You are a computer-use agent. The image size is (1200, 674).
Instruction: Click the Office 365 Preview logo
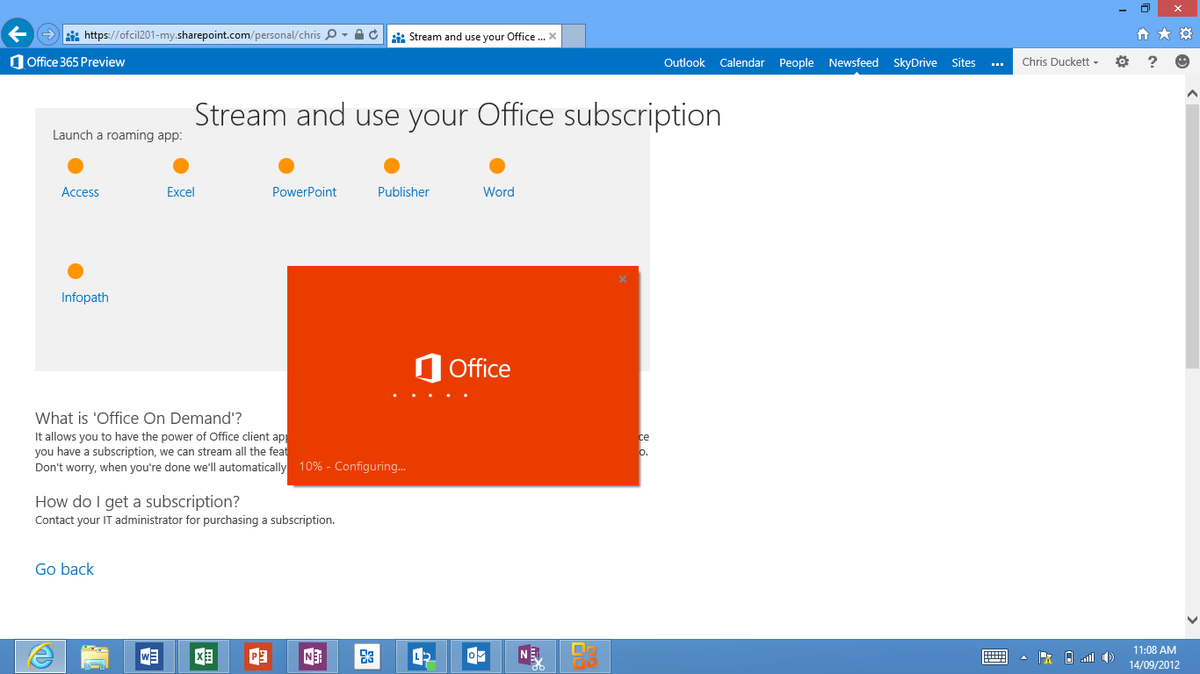click(x=68, y=62)
